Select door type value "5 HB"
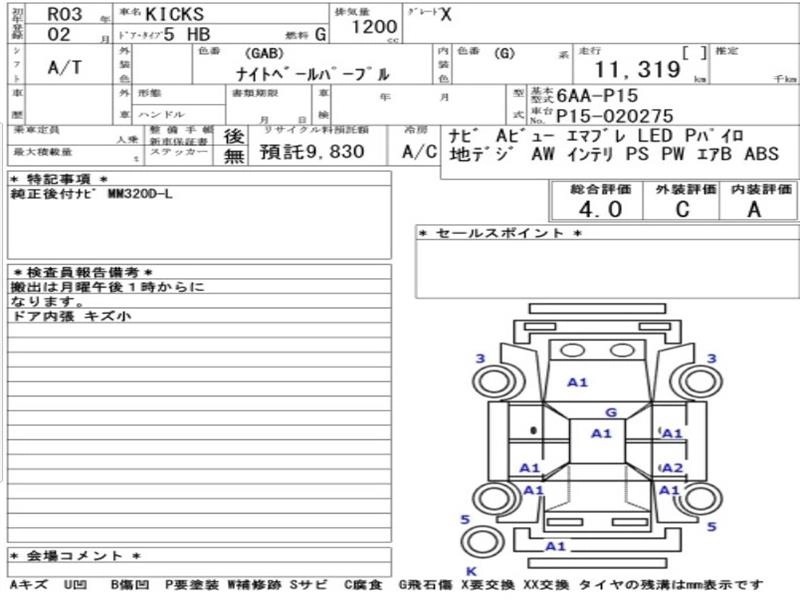Image resolution: width=800 pixels, height=600 pixels. click(187, 34)
